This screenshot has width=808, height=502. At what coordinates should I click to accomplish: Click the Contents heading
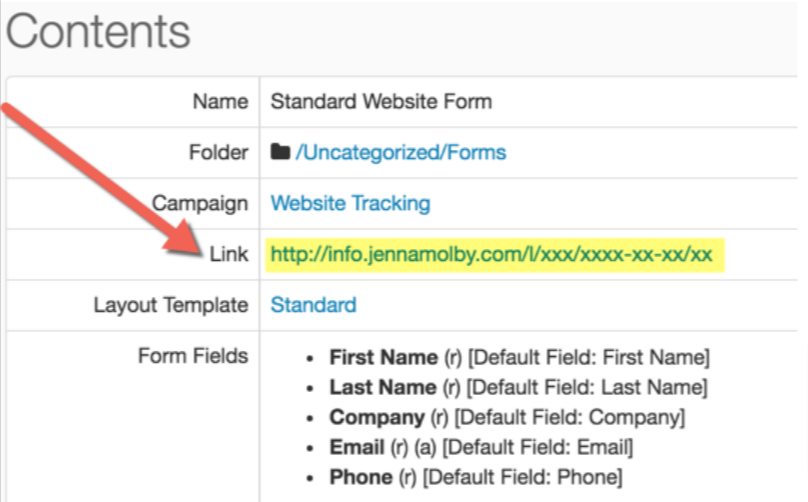(x=98, y=33)
